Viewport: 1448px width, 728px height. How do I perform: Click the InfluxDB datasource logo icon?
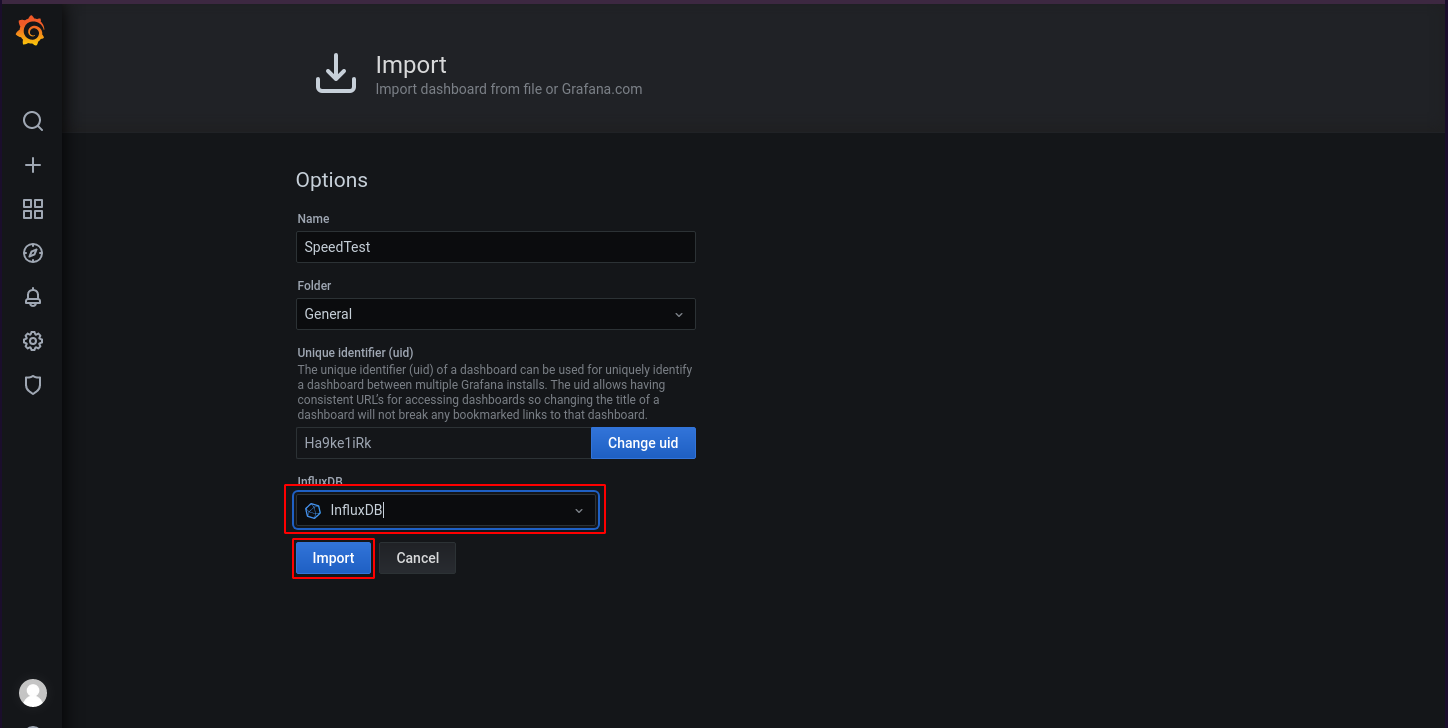[313, 511]
